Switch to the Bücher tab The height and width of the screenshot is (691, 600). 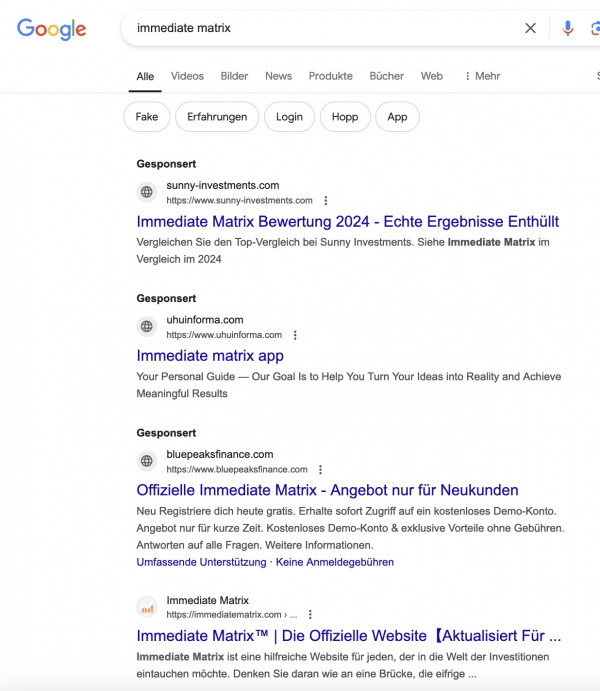coord(386,76)
